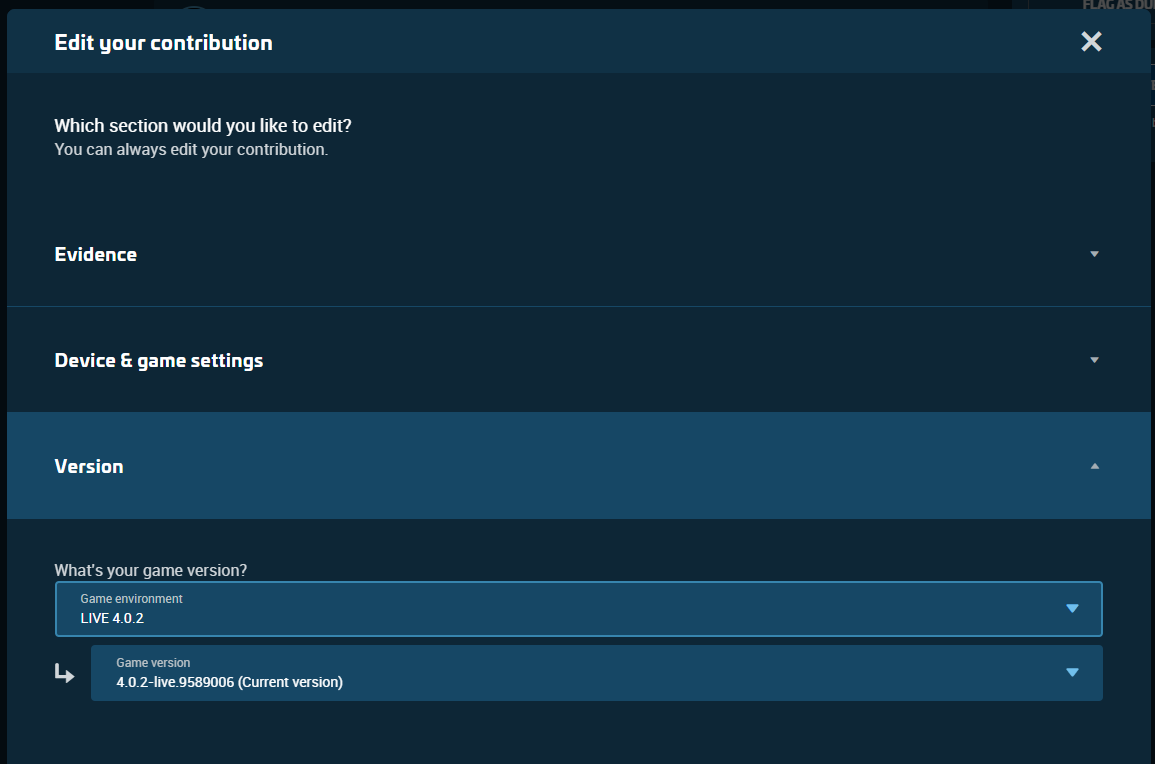The height and width of the screenshot is (764, 1155).
Task: Open the Game version dropdown
Action: pos(596,673)
